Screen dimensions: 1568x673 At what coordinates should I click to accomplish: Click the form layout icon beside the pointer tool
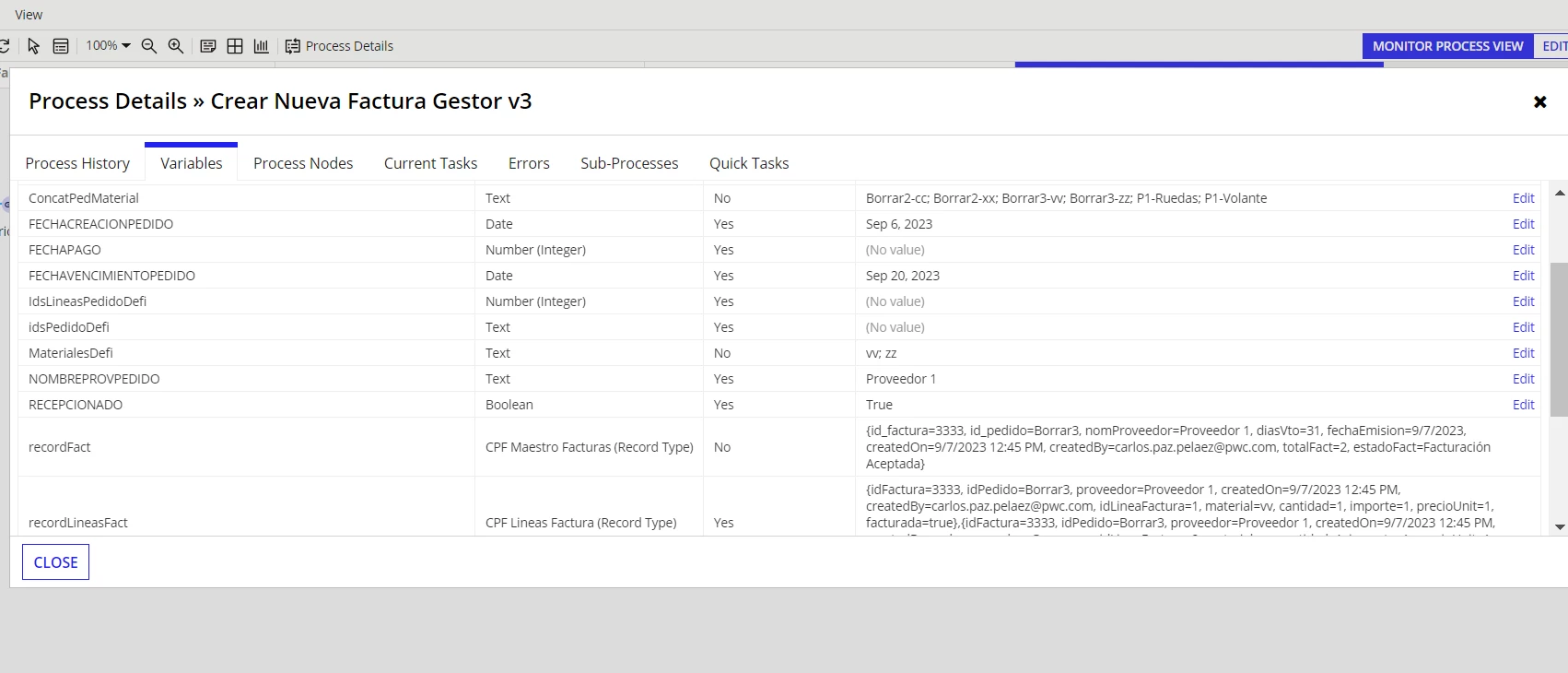pyautogui.click(x=61, y=46)
